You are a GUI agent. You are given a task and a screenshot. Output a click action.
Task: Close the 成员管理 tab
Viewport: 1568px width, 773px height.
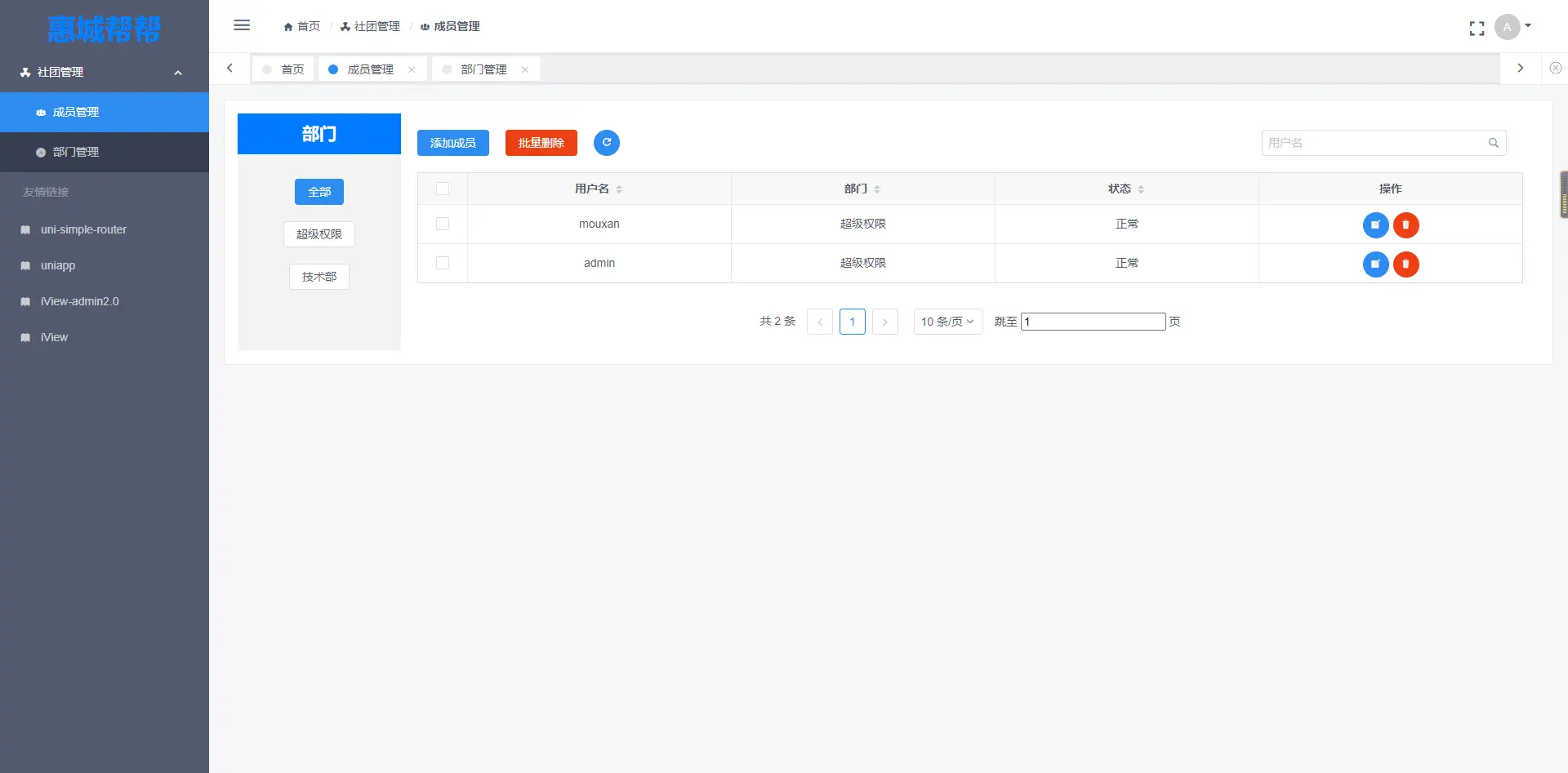412,70
